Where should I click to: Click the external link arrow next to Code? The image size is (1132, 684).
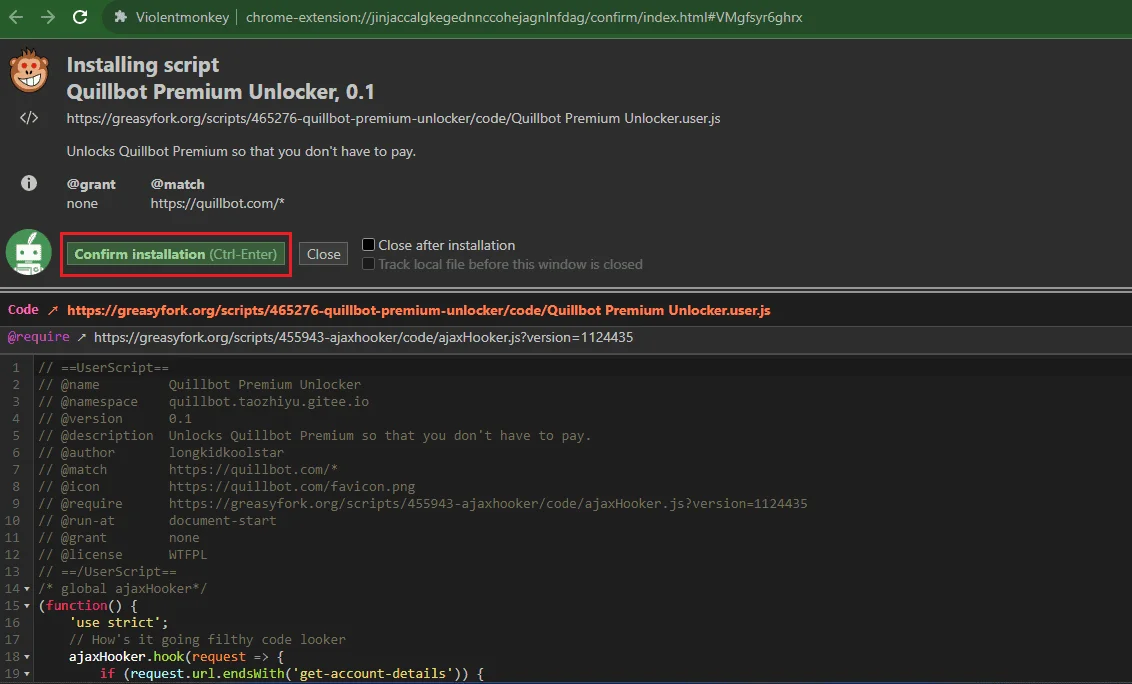(53, 311)
